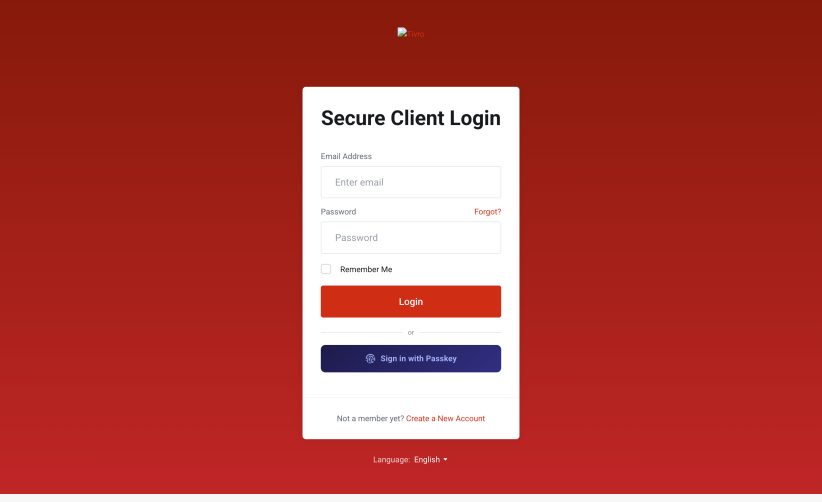Click the red Login button

pos(411,301)
